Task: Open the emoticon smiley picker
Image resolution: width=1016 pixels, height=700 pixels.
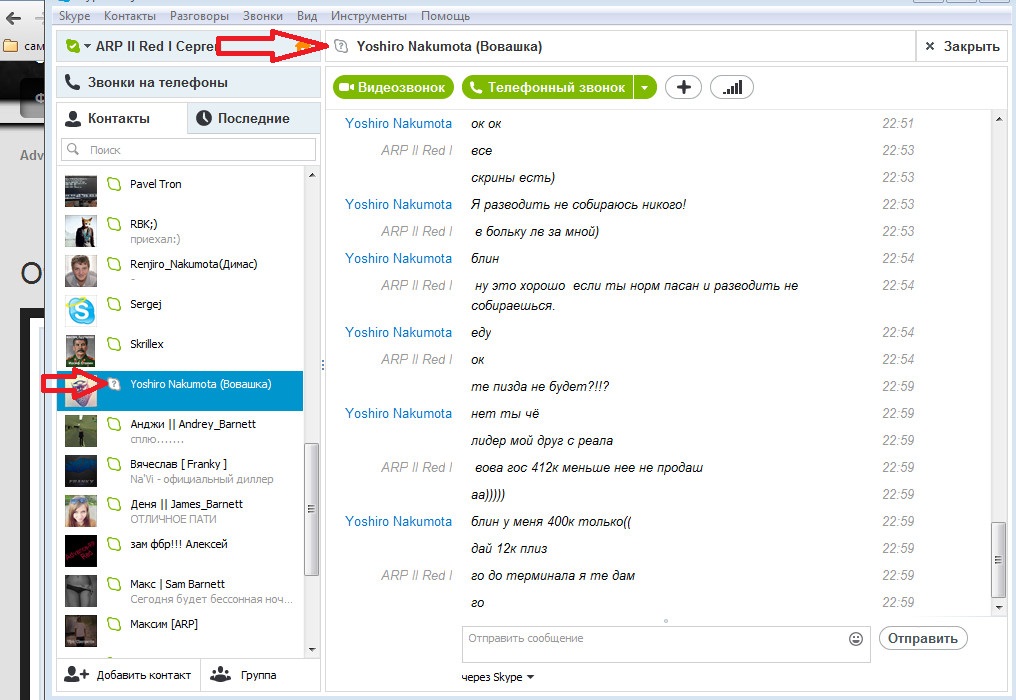Action: coord(856,639)
